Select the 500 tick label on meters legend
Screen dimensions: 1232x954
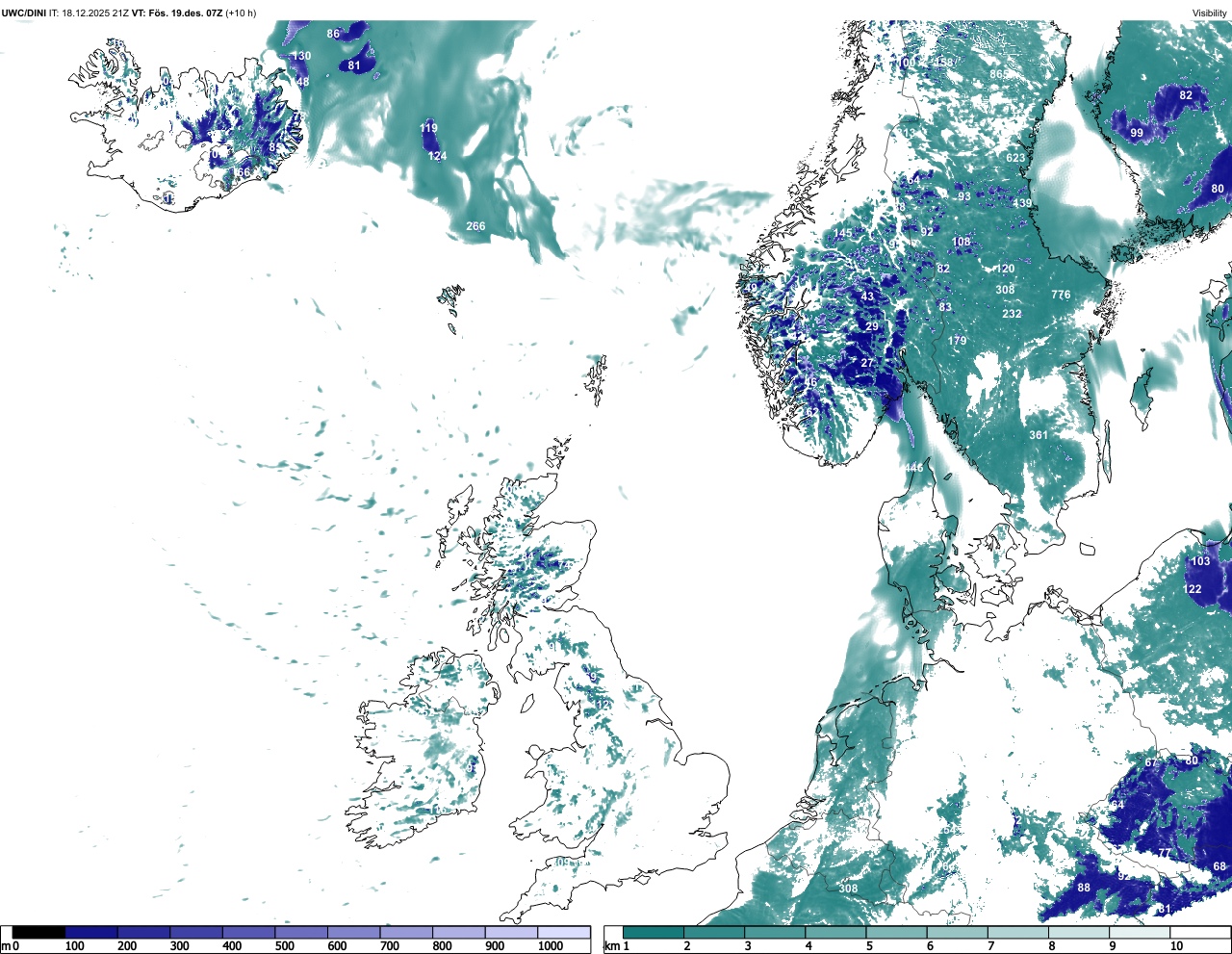pyautogui.click(x=285, y=946)
